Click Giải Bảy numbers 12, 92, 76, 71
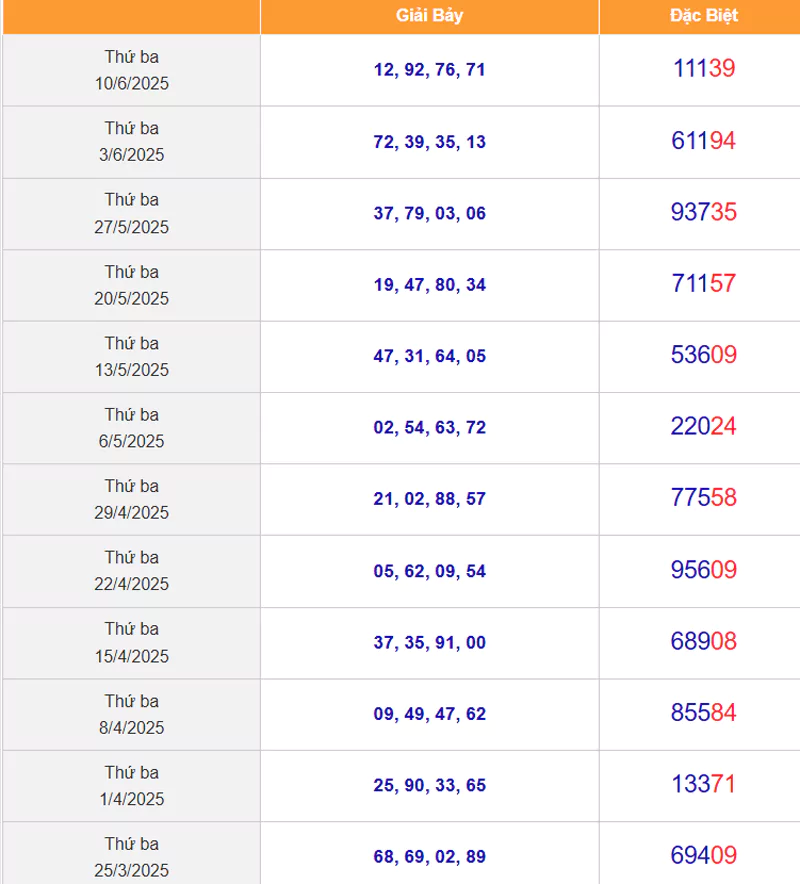Image resolution: width=800 pixels, height=884 pixels. [x=430, y=69]
